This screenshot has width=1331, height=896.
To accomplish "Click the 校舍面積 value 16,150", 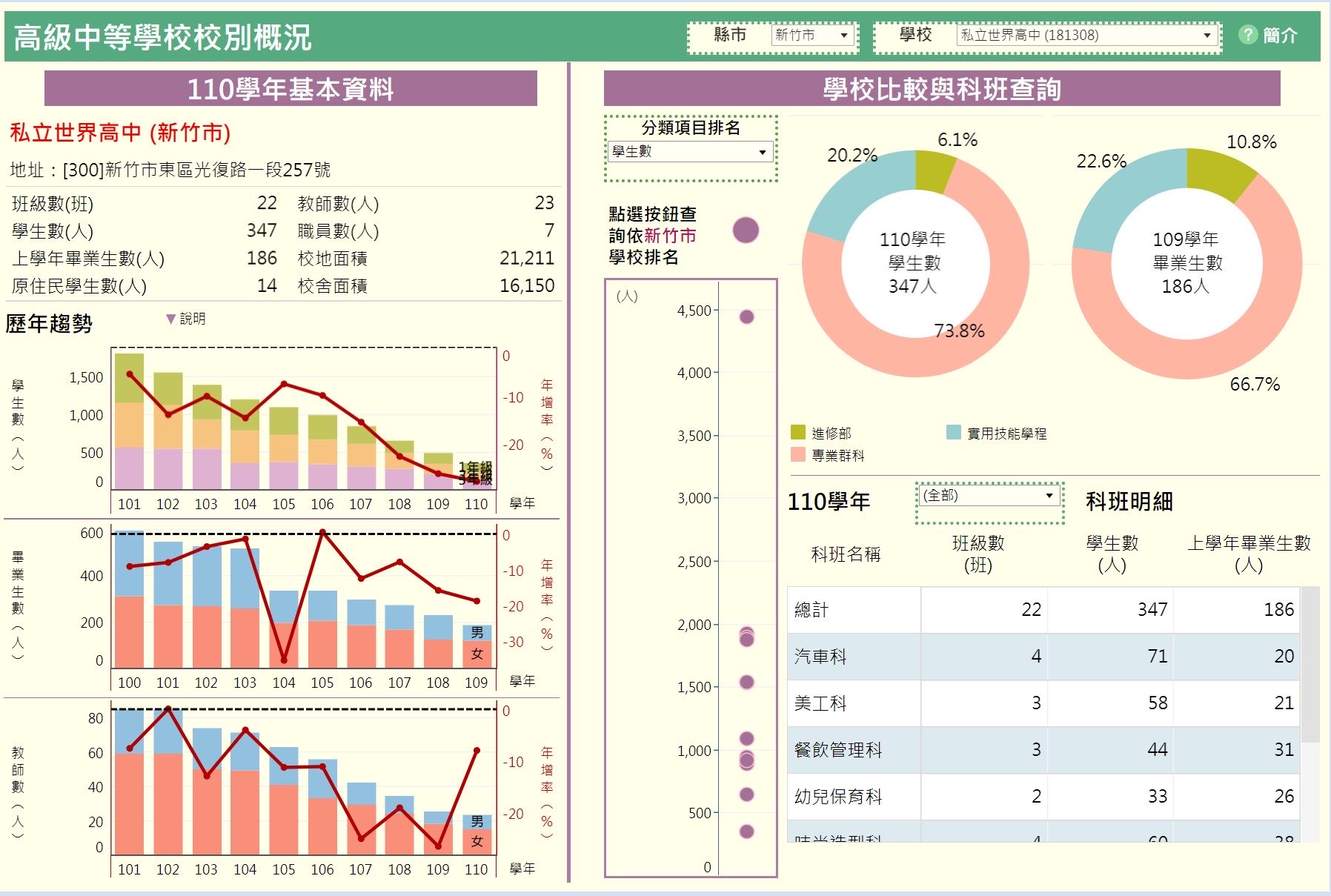I will [527, 285].
